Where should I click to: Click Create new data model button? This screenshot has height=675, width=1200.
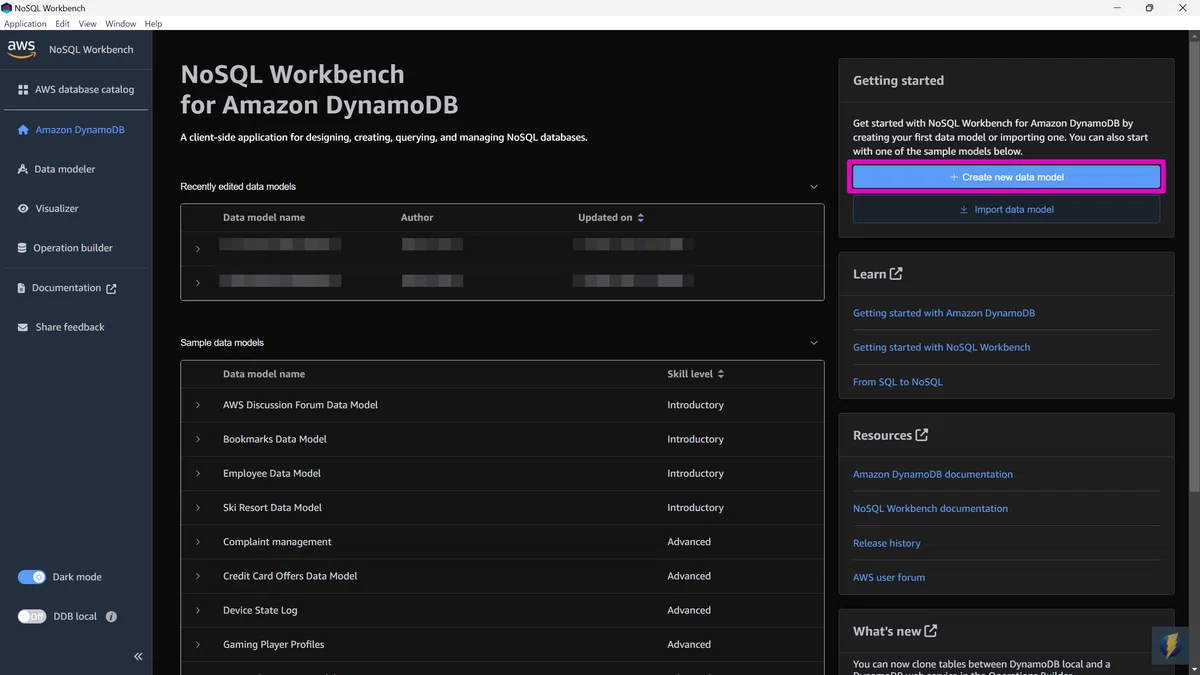tap(1006, 177)
